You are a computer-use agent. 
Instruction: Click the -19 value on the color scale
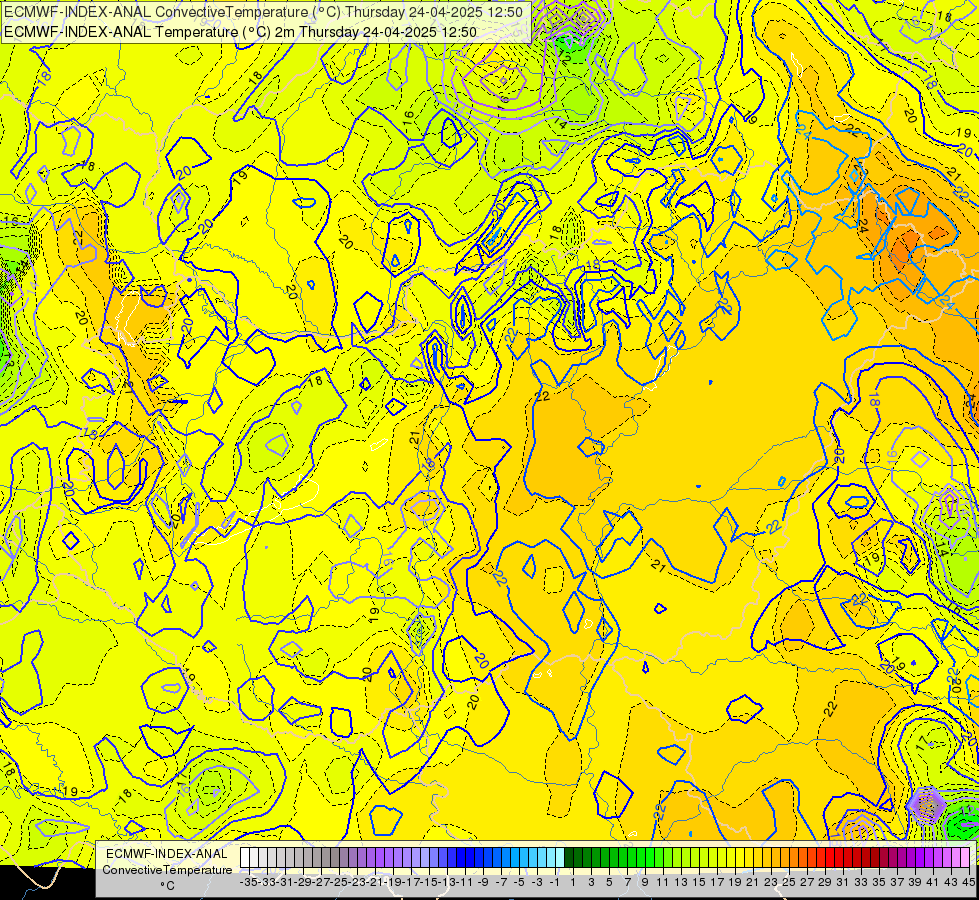393,882
